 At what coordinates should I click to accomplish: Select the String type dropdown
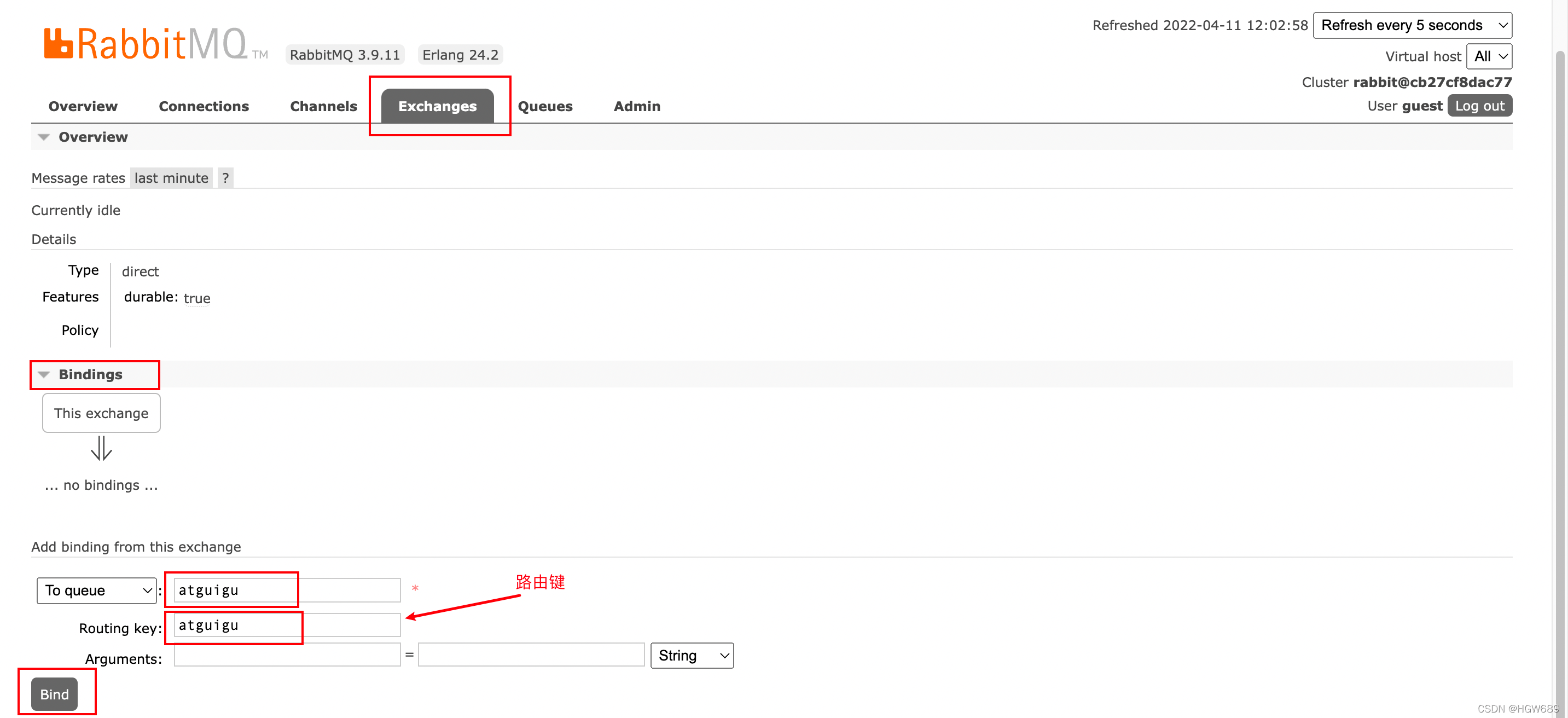tap(693, 655)
